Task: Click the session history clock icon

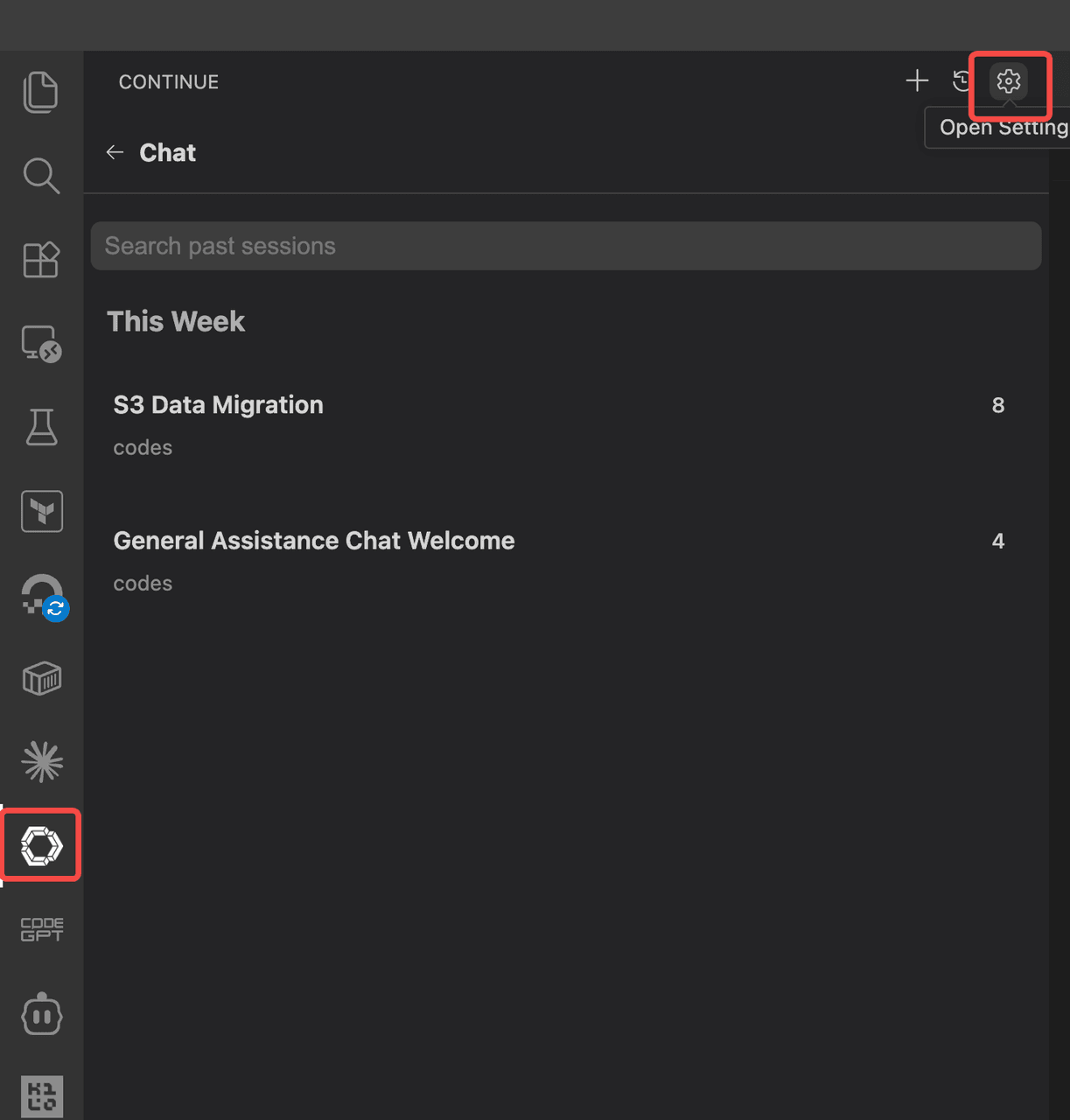Action: pos(962,81)
